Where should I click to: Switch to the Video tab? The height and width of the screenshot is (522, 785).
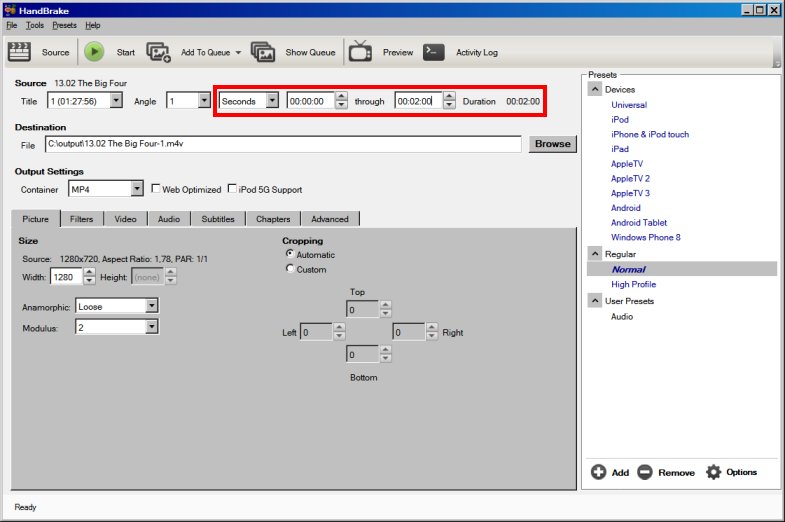click(x=125, y=219)
